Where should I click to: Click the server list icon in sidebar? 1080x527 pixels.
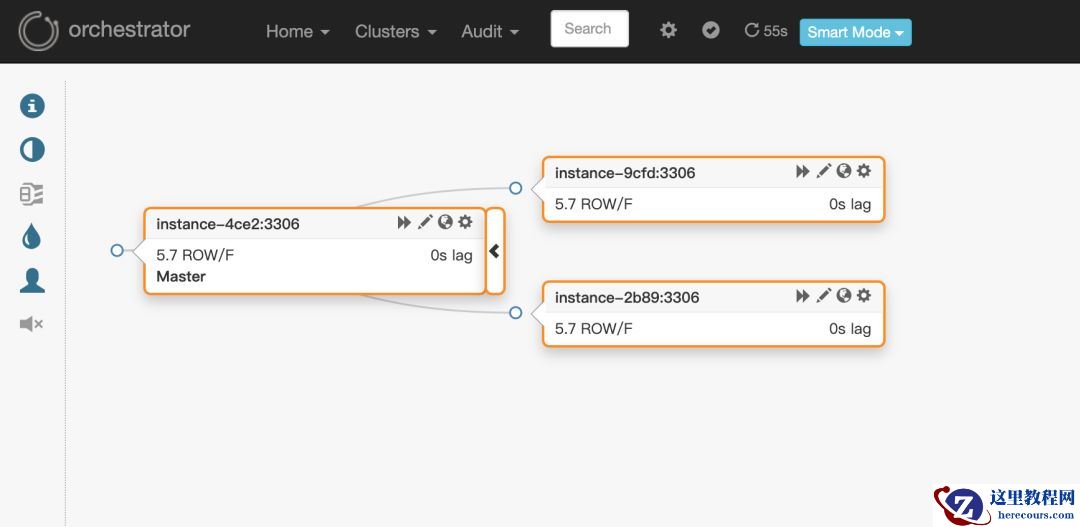tap(32, 194)
